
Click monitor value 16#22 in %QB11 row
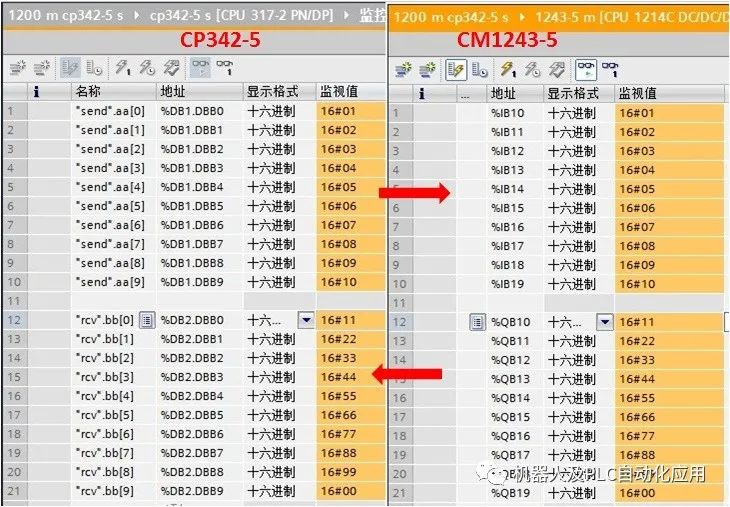[669, 341]
